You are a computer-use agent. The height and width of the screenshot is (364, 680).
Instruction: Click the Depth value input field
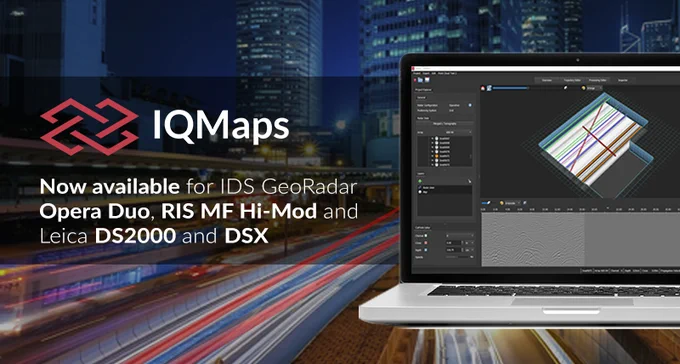453,250
